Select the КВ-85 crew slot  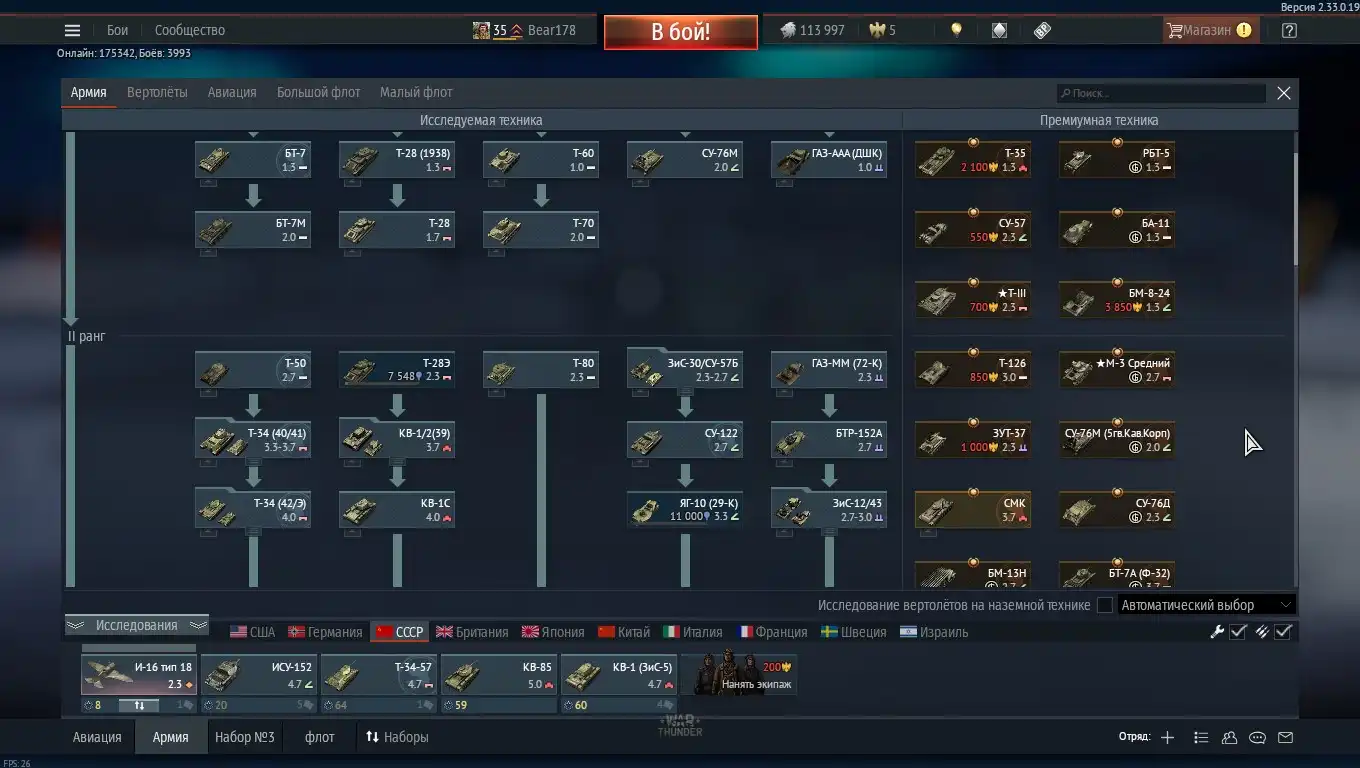point(498,675)
